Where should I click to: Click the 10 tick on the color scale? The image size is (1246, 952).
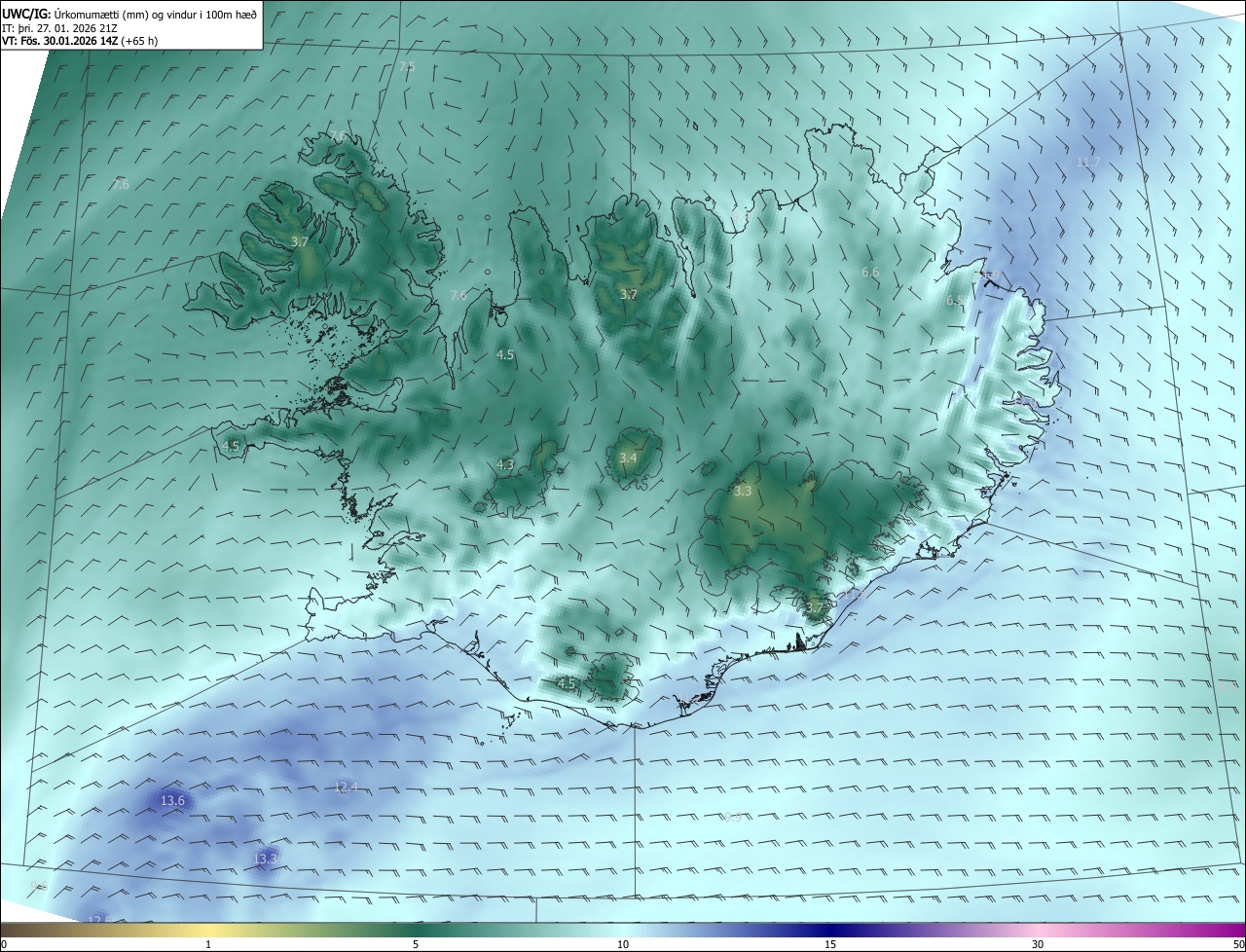coord(623,944)
